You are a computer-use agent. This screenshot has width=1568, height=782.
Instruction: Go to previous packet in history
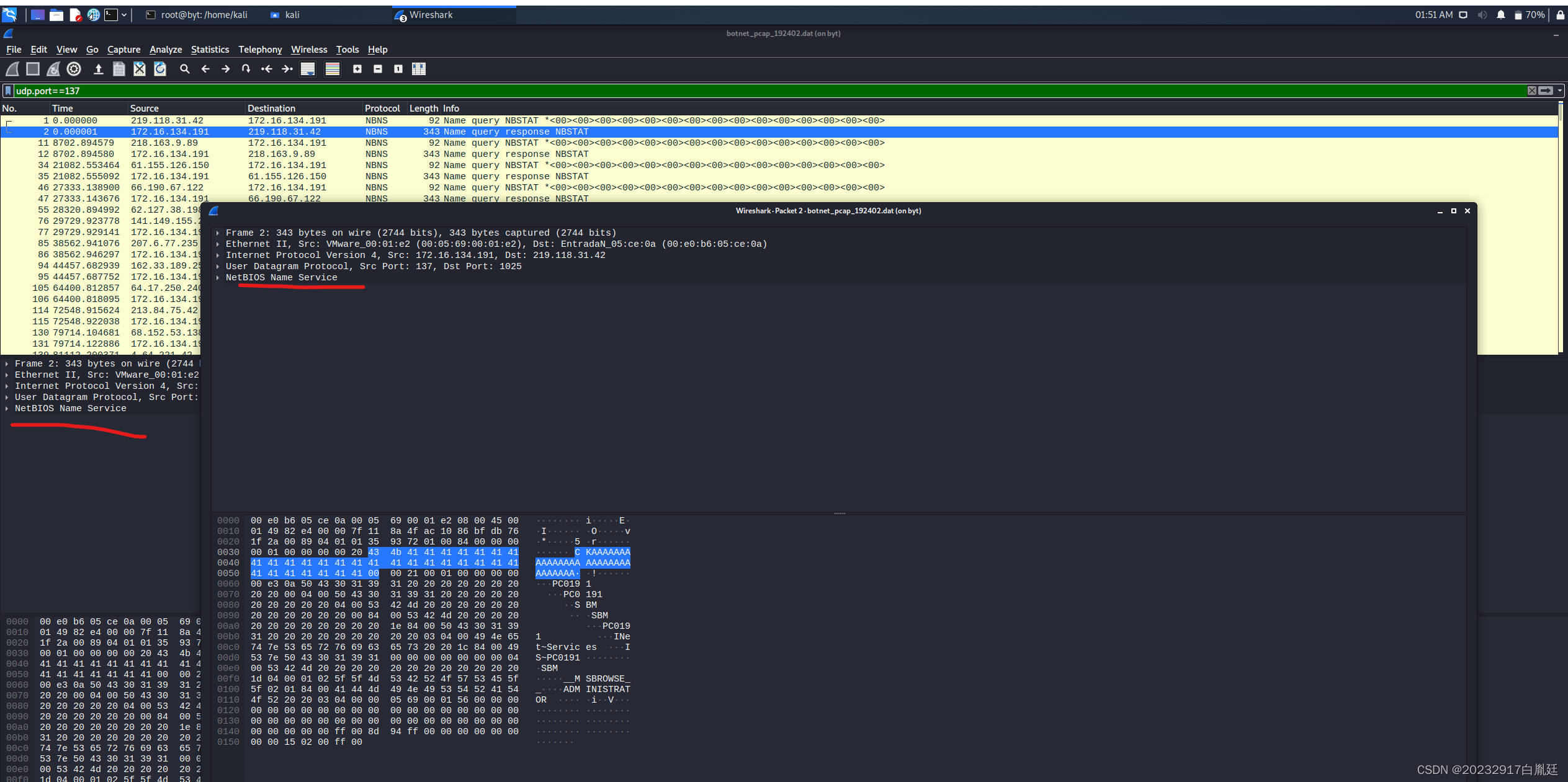[x=205, y=69]
